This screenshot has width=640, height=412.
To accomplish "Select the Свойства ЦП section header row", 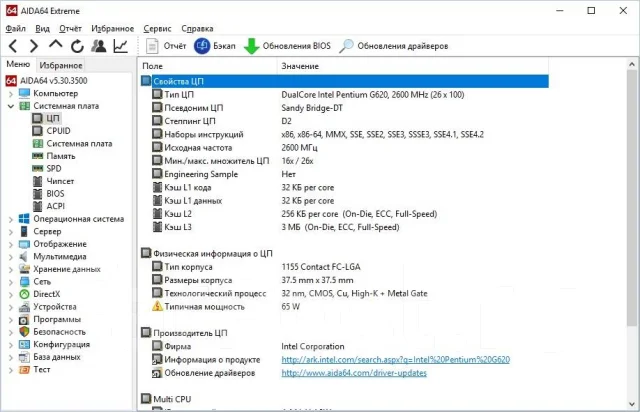I will [344, 81].
